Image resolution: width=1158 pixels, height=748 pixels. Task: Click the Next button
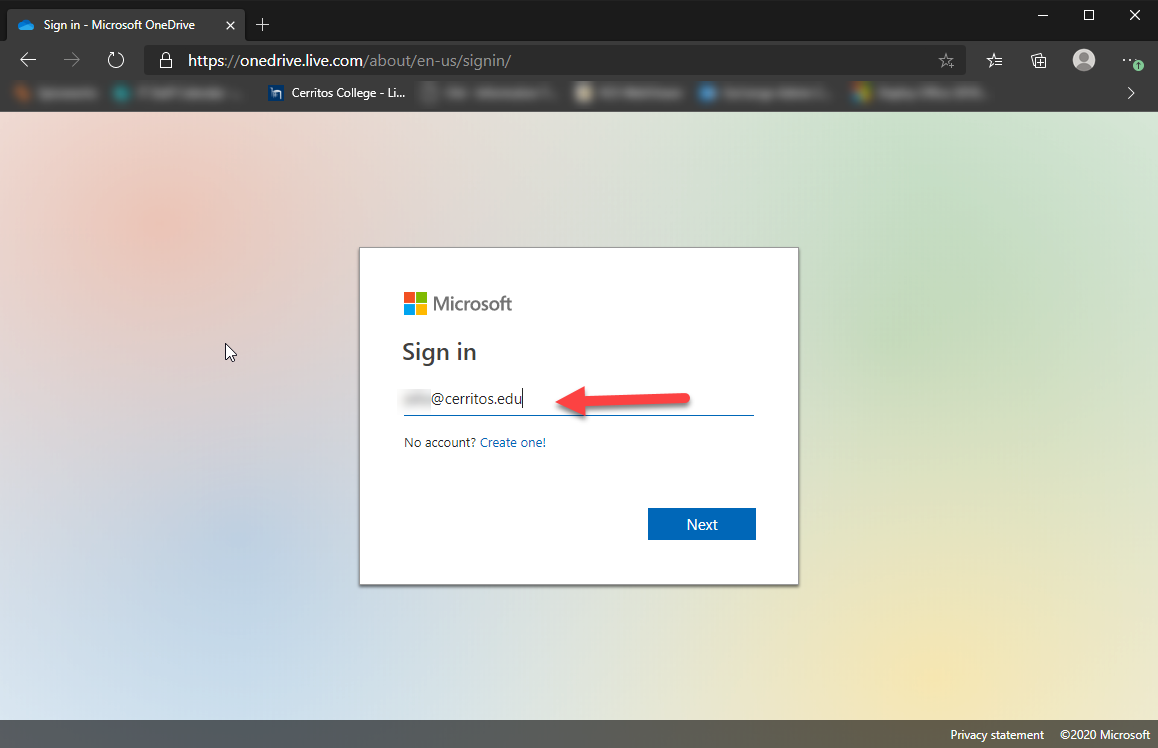tap(702, 524)
